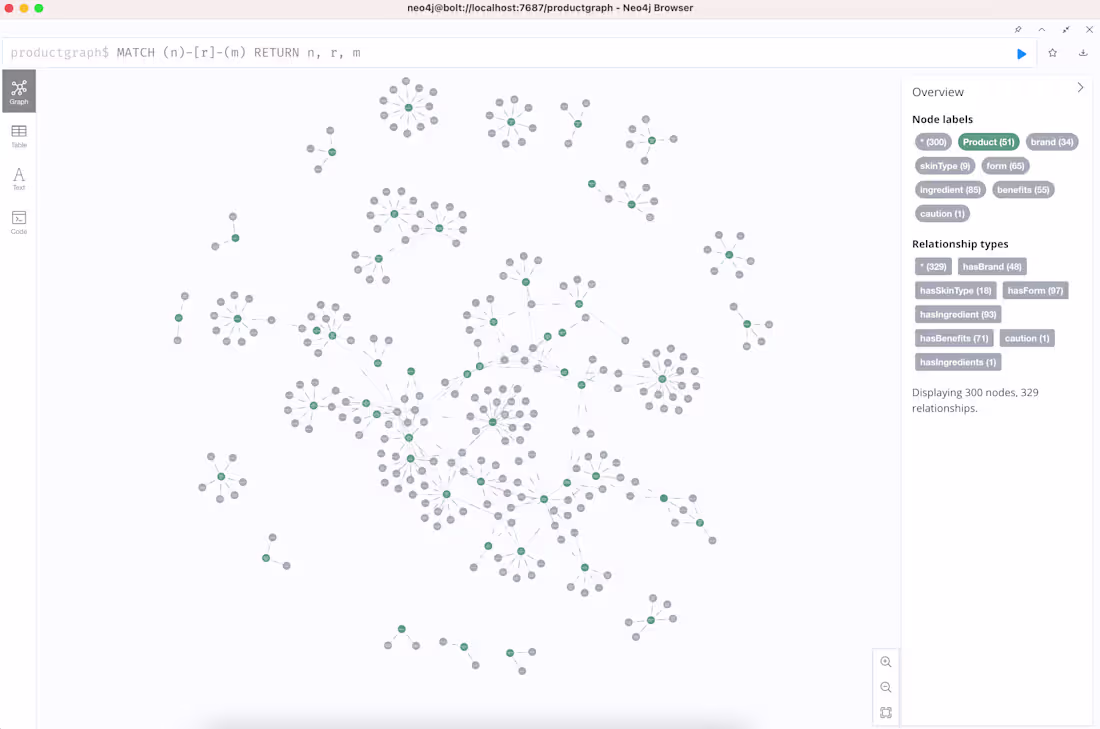Open the Code result view icon
This screenshot has height=729, width=1100.
pyautogui.click(x=18, y=221)
